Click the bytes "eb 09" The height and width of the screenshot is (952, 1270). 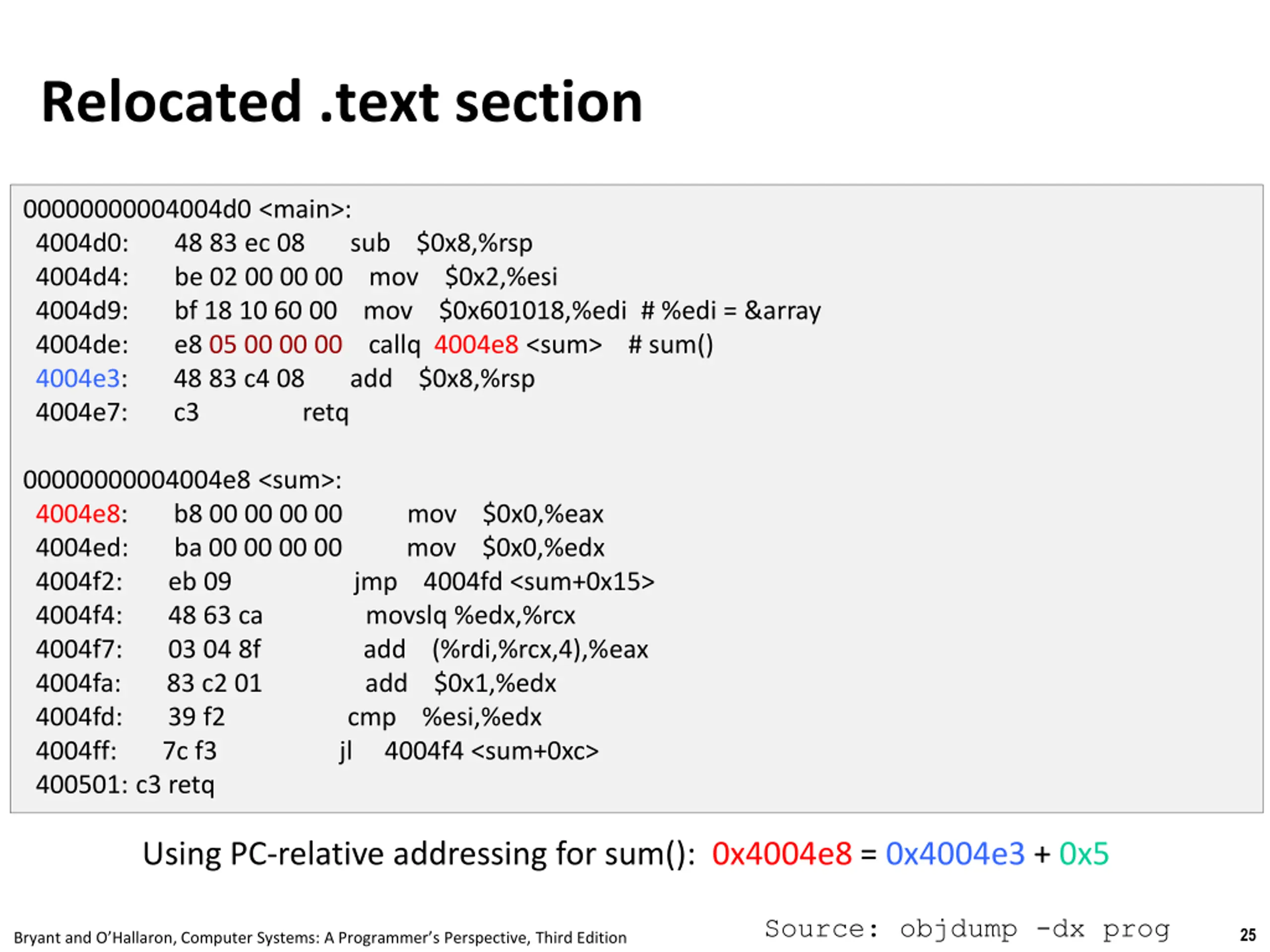click(200, 581)
